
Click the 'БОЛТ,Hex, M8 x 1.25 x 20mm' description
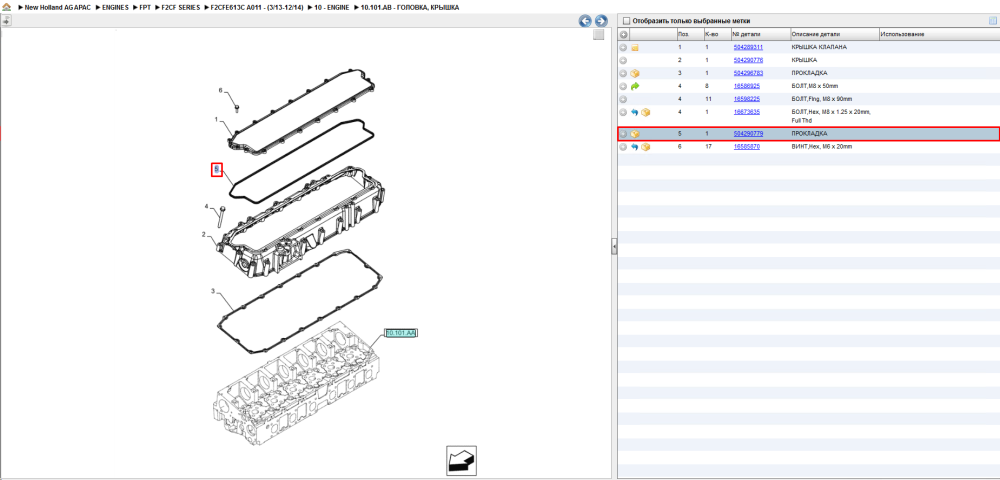click(831, 116)
